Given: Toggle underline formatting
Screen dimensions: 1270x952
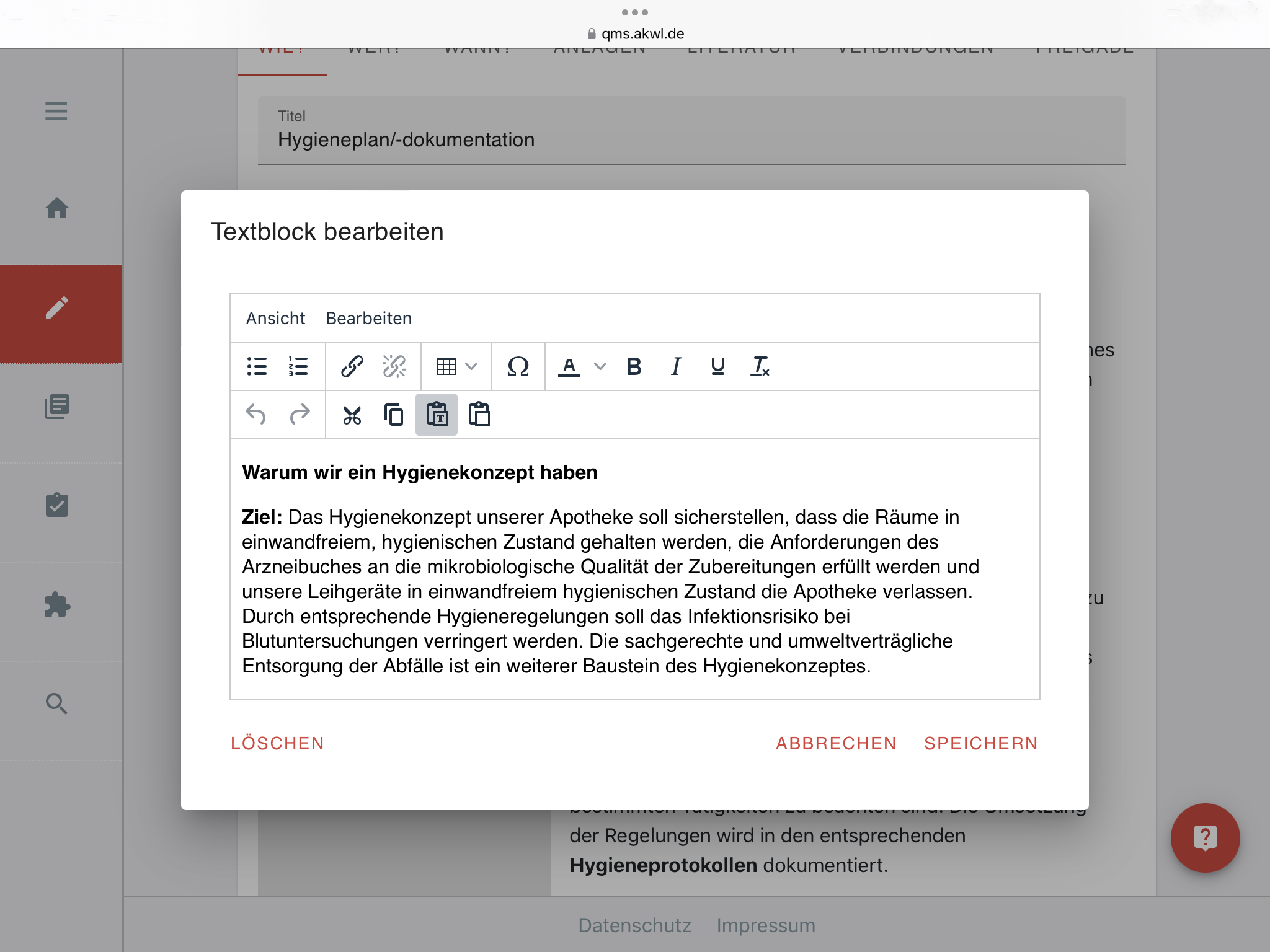Looking at the screenshot, I should click(718, 366).
